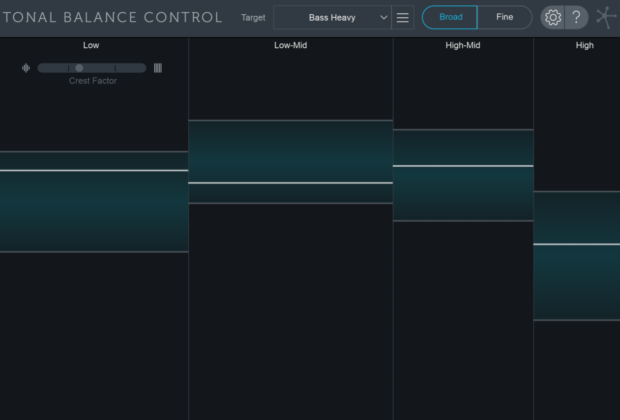Click the Target label
The width and height of the screenshot is (620, 420).
coord(253,18)
